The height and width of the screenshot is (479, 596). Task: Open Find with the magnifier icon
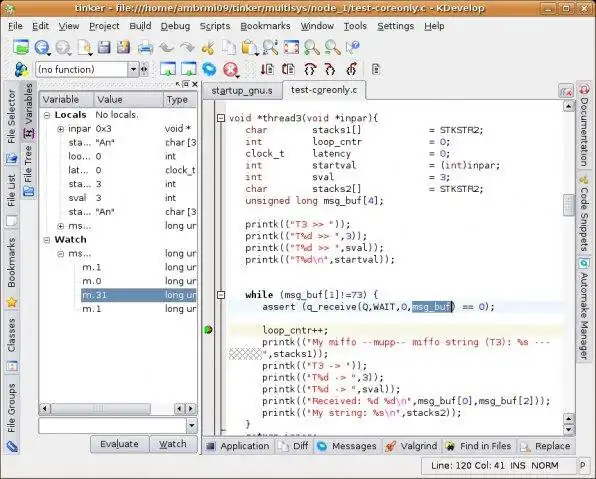point(270,48)
